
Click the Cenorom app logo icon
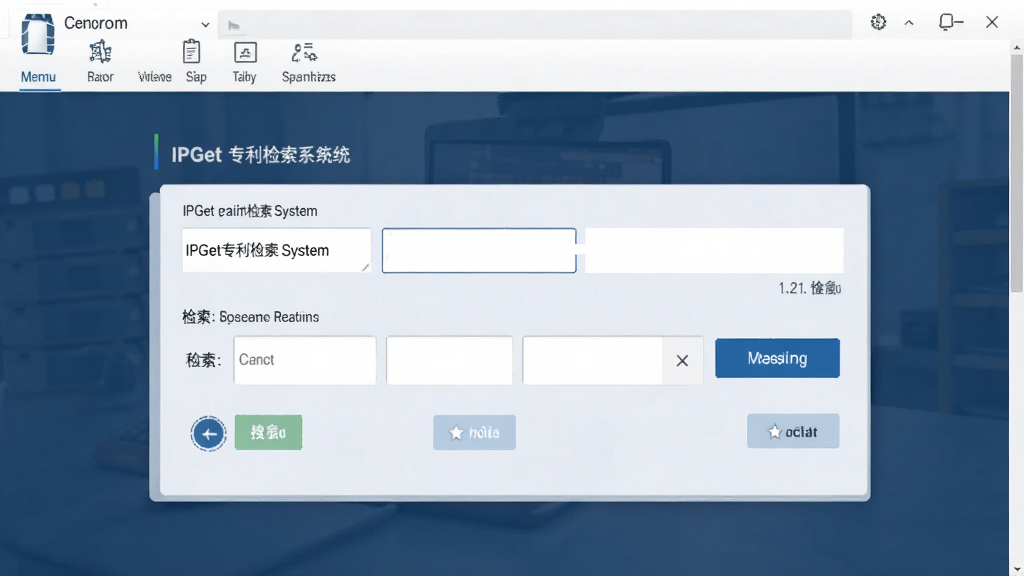[x=38, y=34]
